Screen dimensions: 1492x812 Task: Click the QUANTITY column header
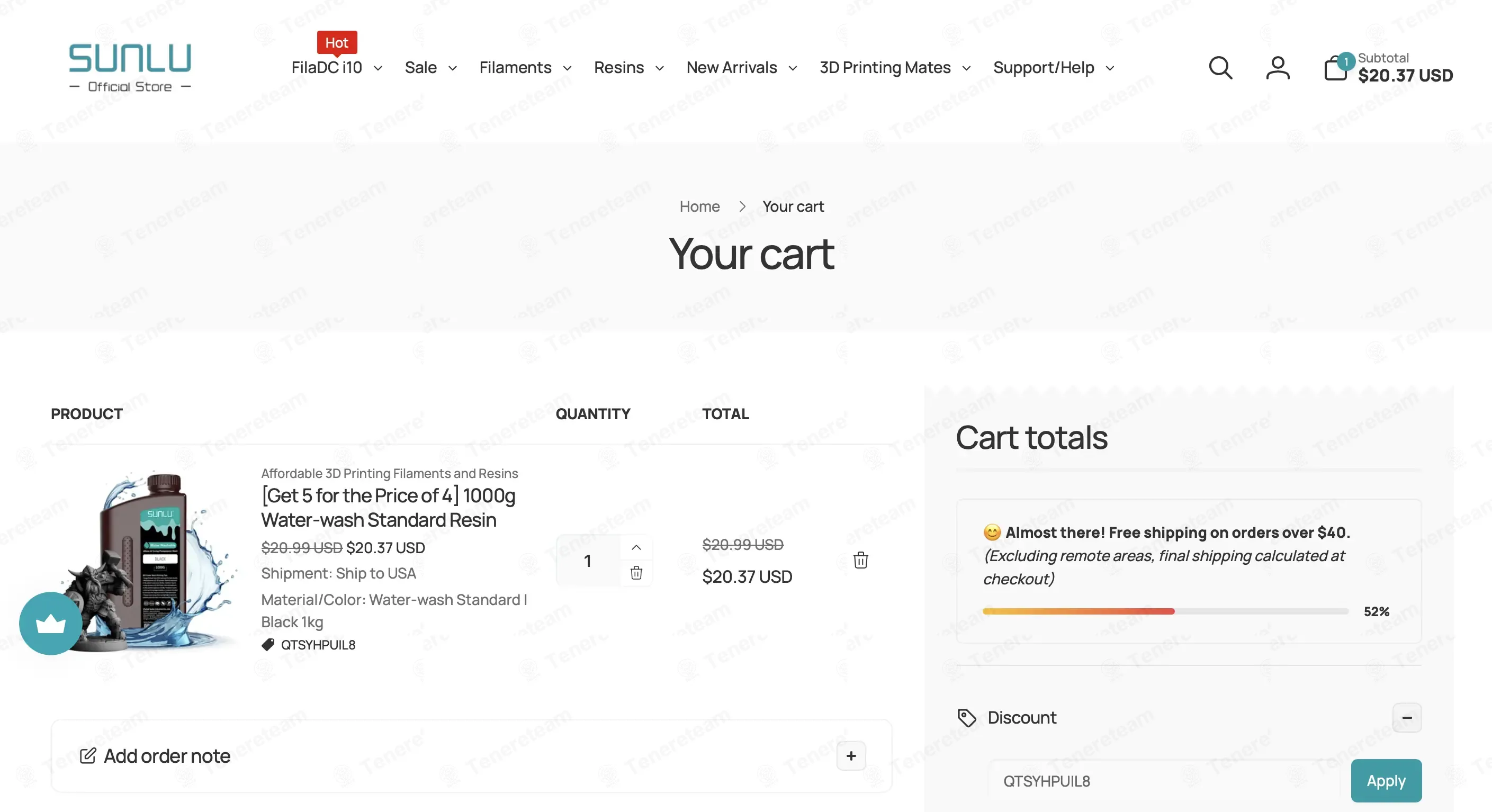(x=593, y=413)
